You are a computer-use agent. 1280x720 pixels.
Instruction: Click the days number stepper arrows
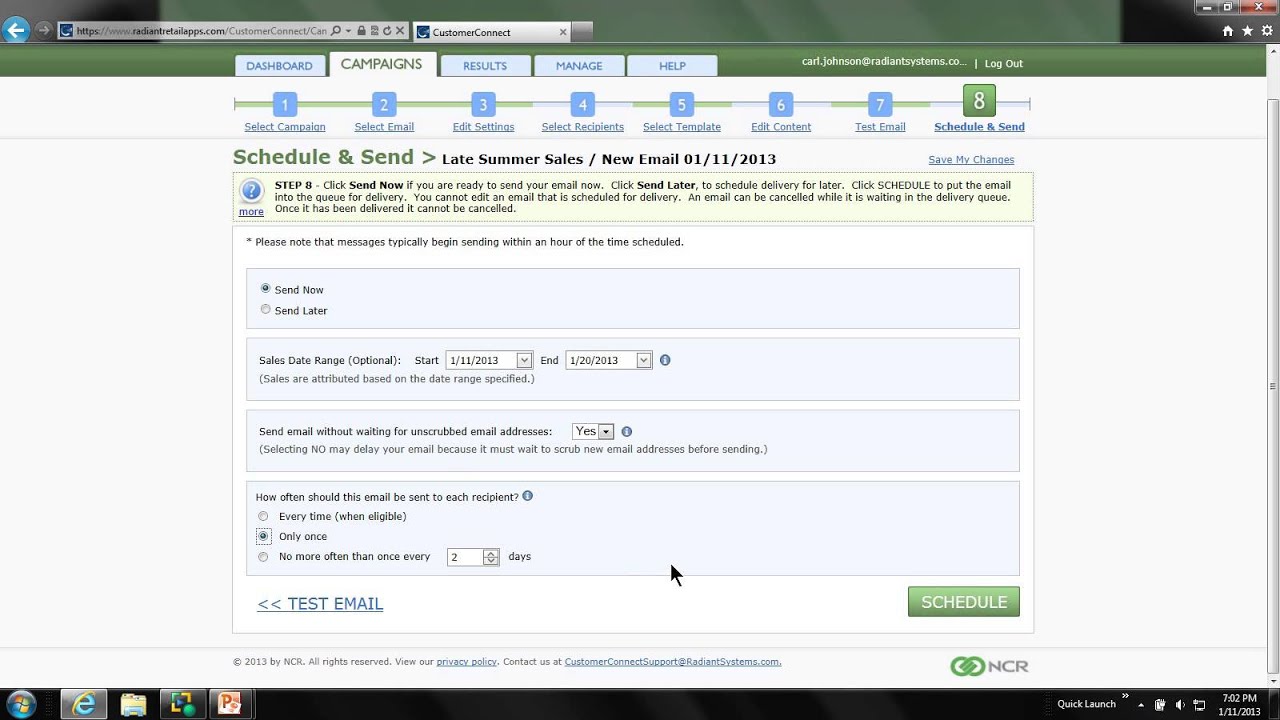click(x=490, y=557)
